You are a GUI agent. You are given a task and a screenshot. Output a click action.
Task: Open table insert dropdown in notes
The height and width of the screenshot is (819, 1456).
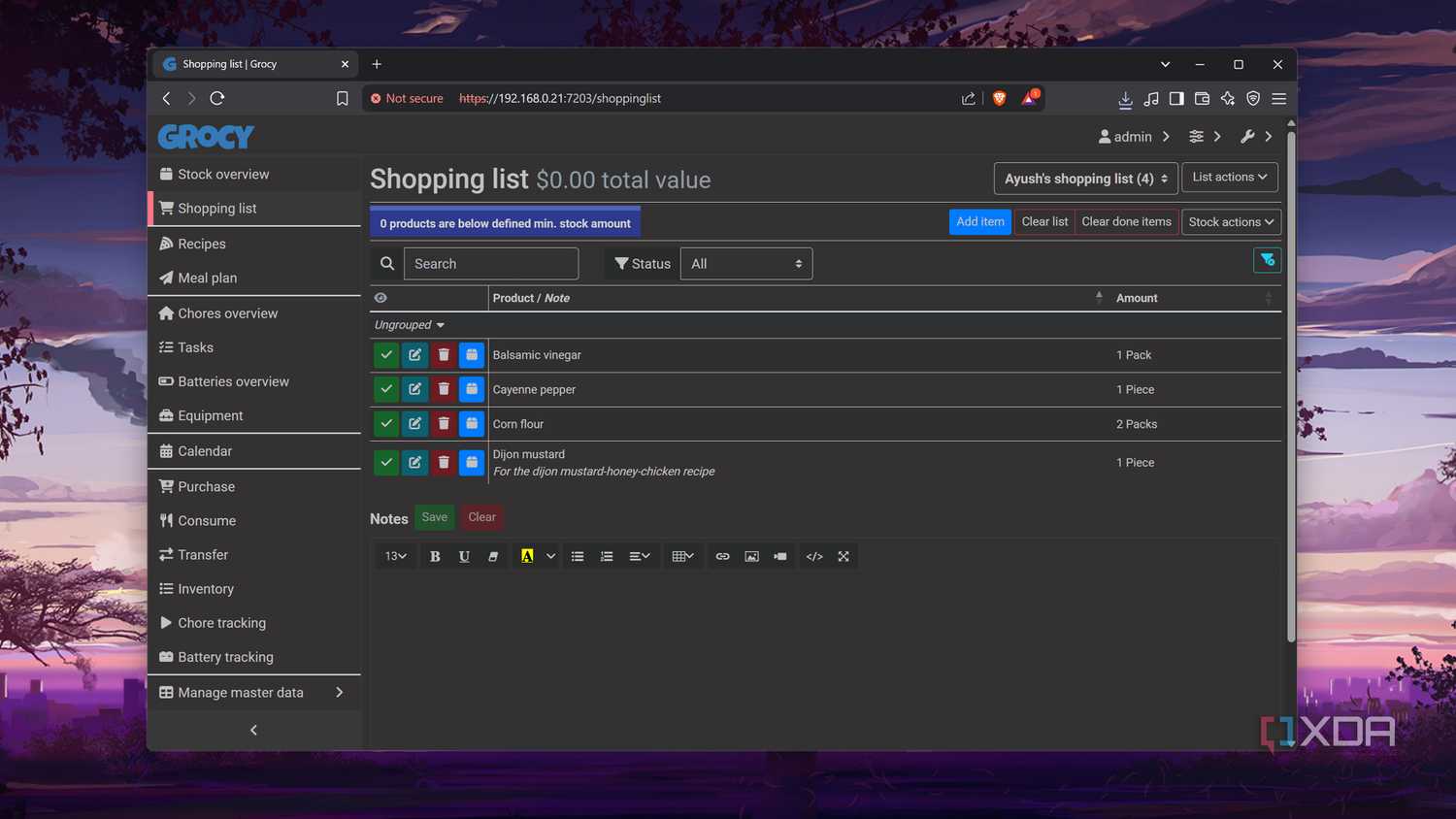point(682,556)
